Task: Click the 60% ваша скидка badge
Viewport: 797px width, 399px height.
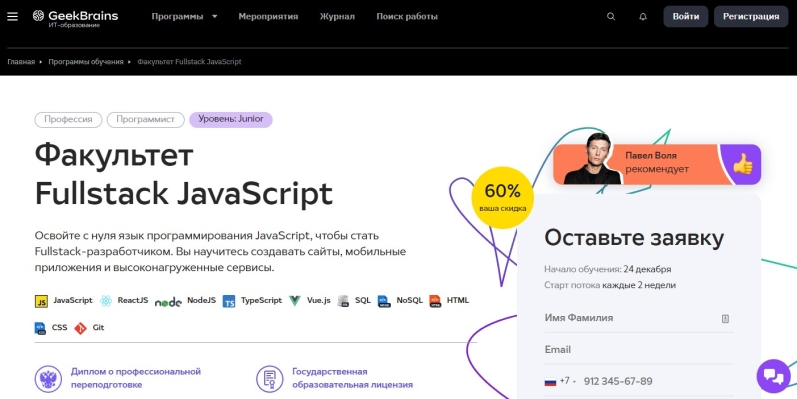Action: point(503,197)
